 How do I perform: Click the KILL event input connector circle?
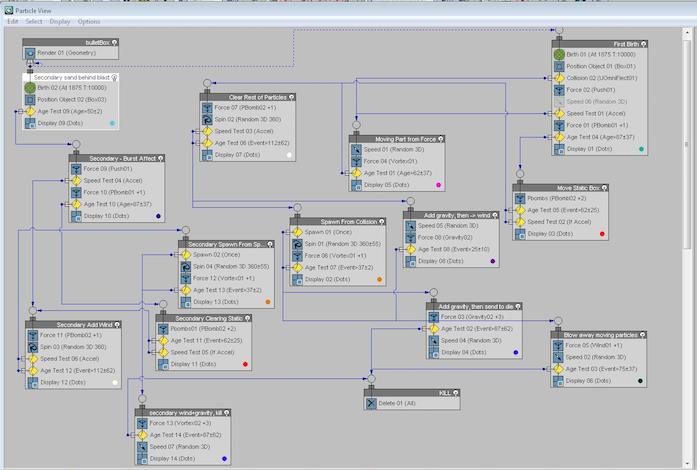(372, 379)
